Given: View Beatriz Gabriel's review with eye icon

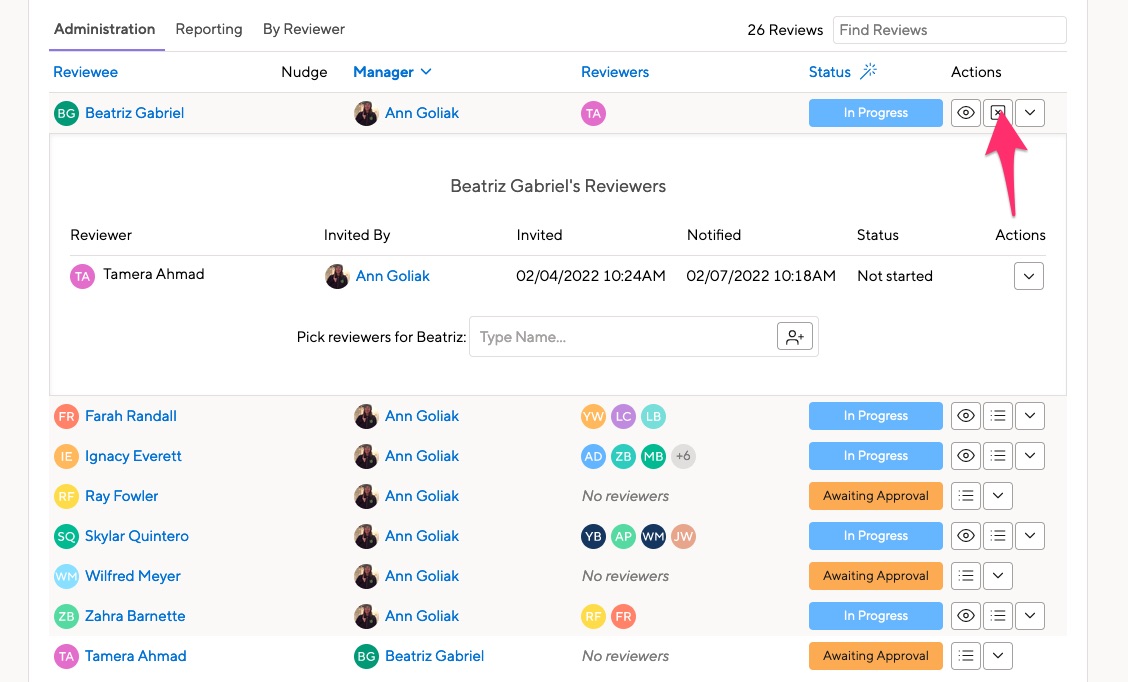Looking at the screenshot, I should point(965,113).
